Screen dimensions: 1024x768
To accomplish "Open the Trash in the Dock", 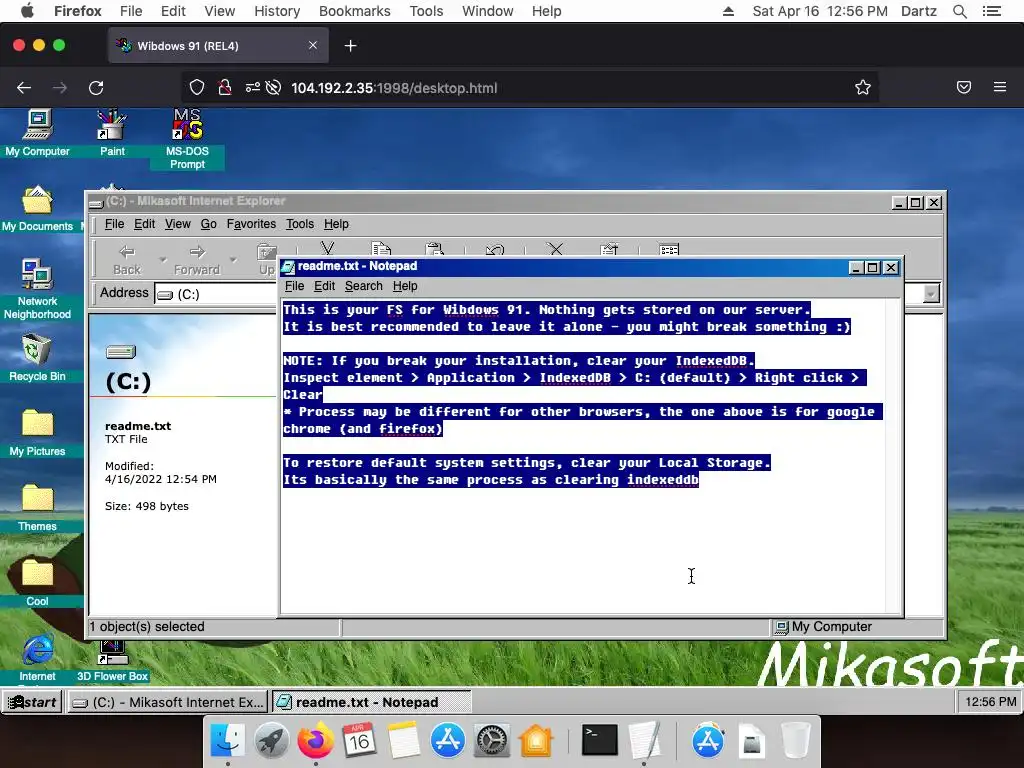I will pos(795,741).
